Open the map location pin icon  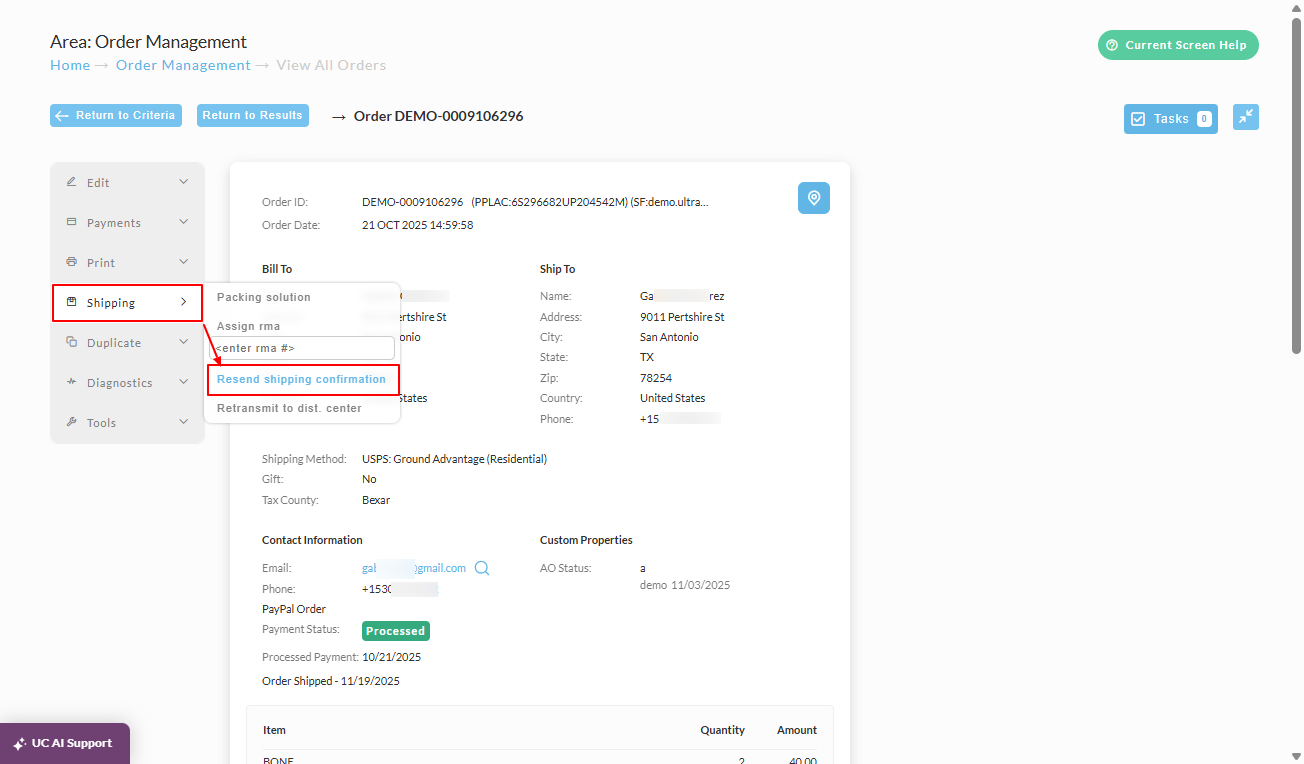pos(814,198)
